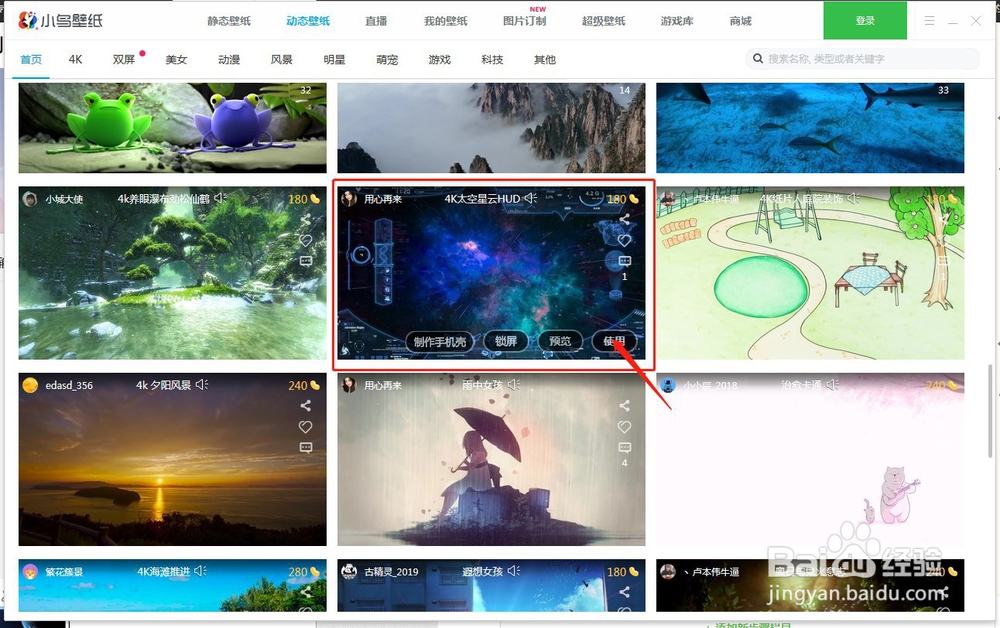Open 我的壁纸 tab
The width and height of the screenshot is (1000, 628).
446,21
